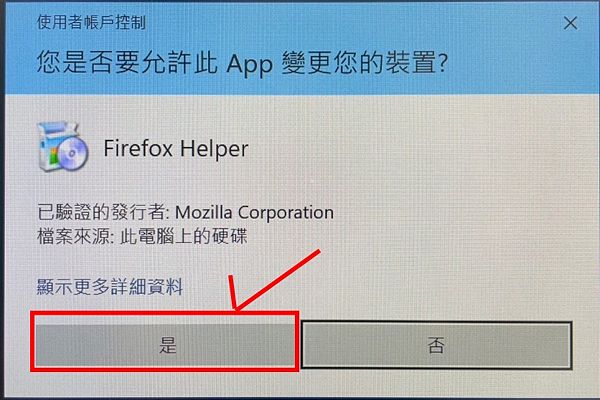Click the Firefox Helper program name
This screenshot has height=400, width=600.
[176, 149]
